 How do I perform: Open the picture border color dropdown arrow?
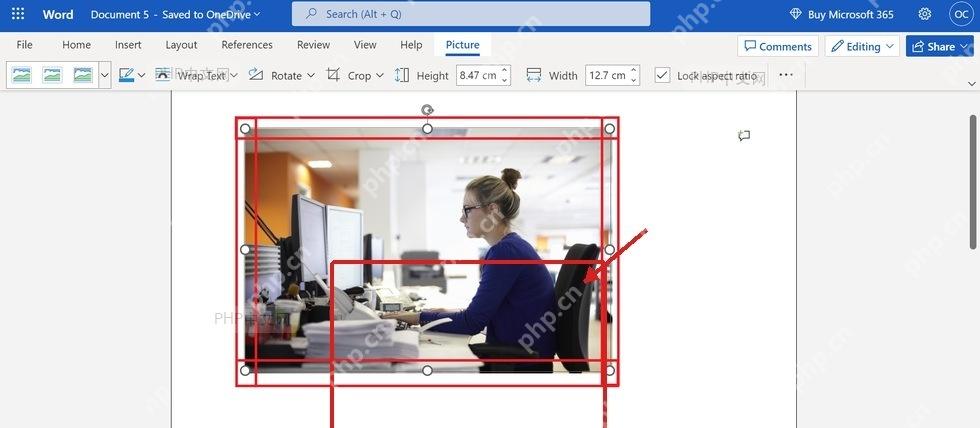coord(141,76)
